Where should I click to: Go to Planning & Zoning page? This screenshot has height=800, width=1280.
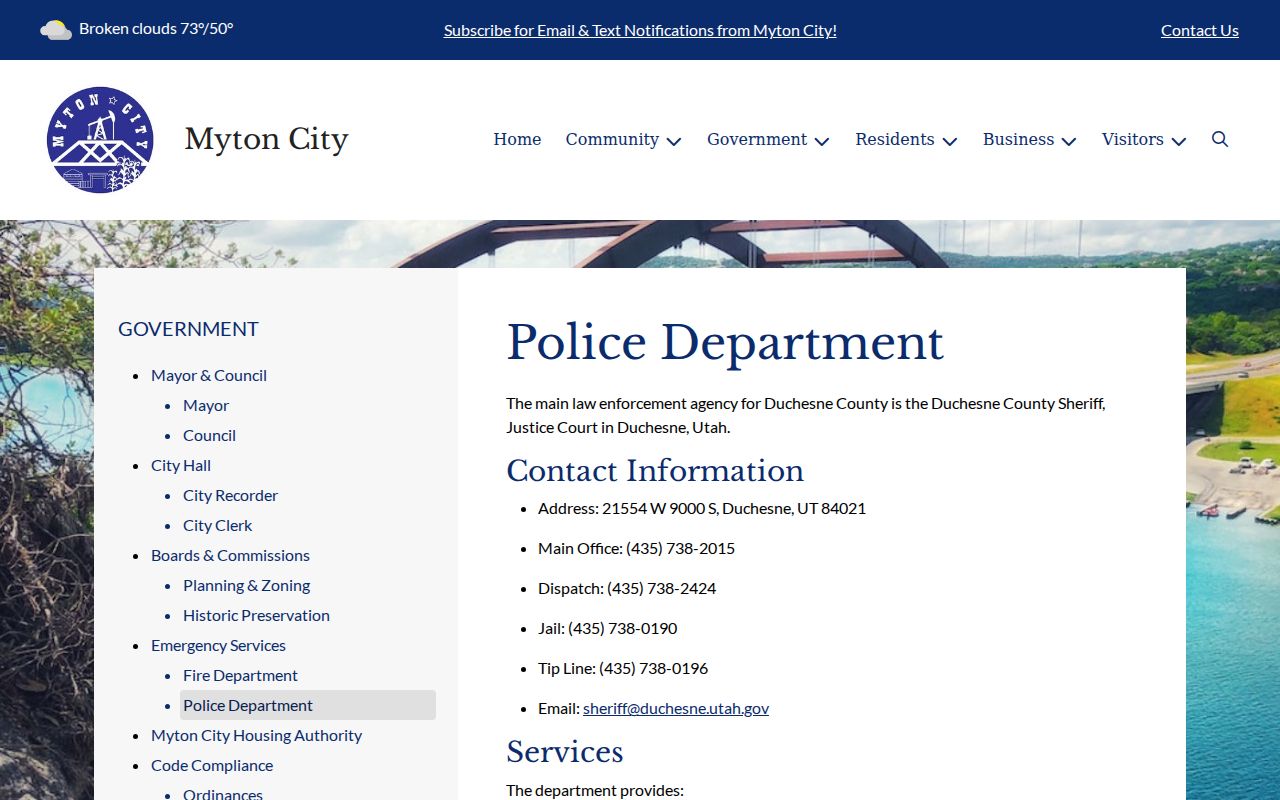tap(246, 585)
